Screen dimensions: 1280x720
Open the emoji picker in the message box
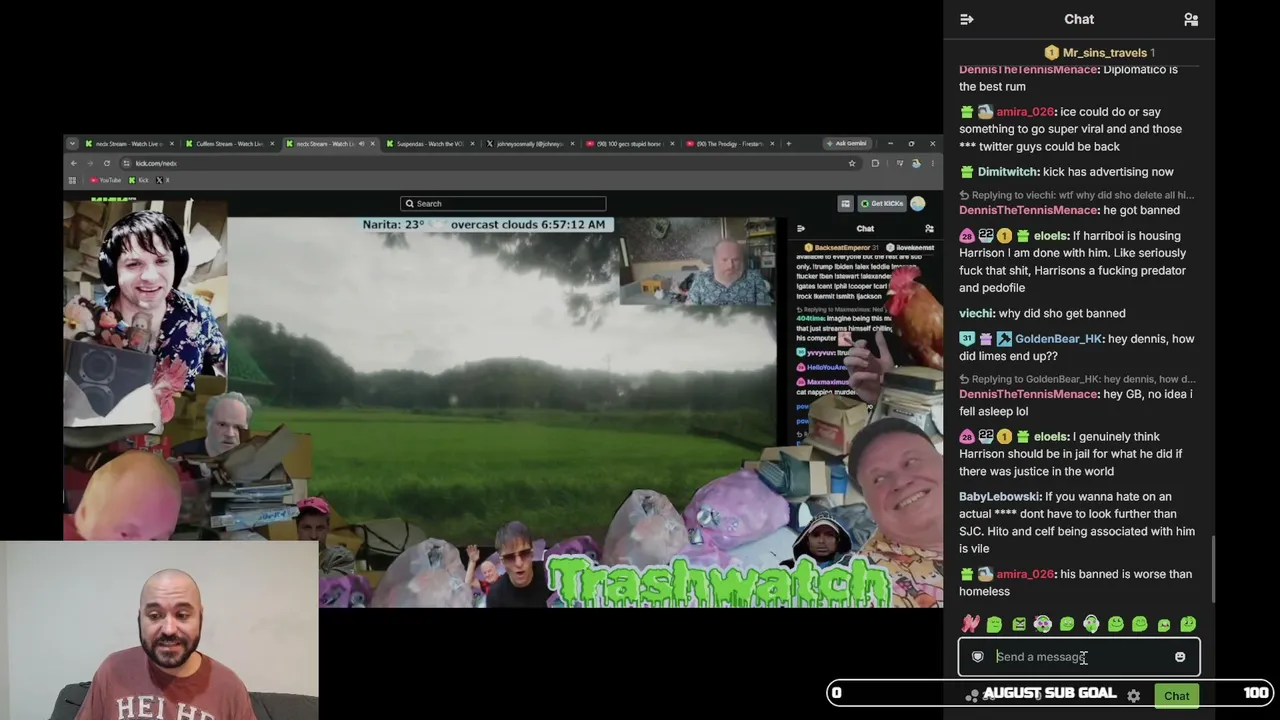[x=1180, y=657]
